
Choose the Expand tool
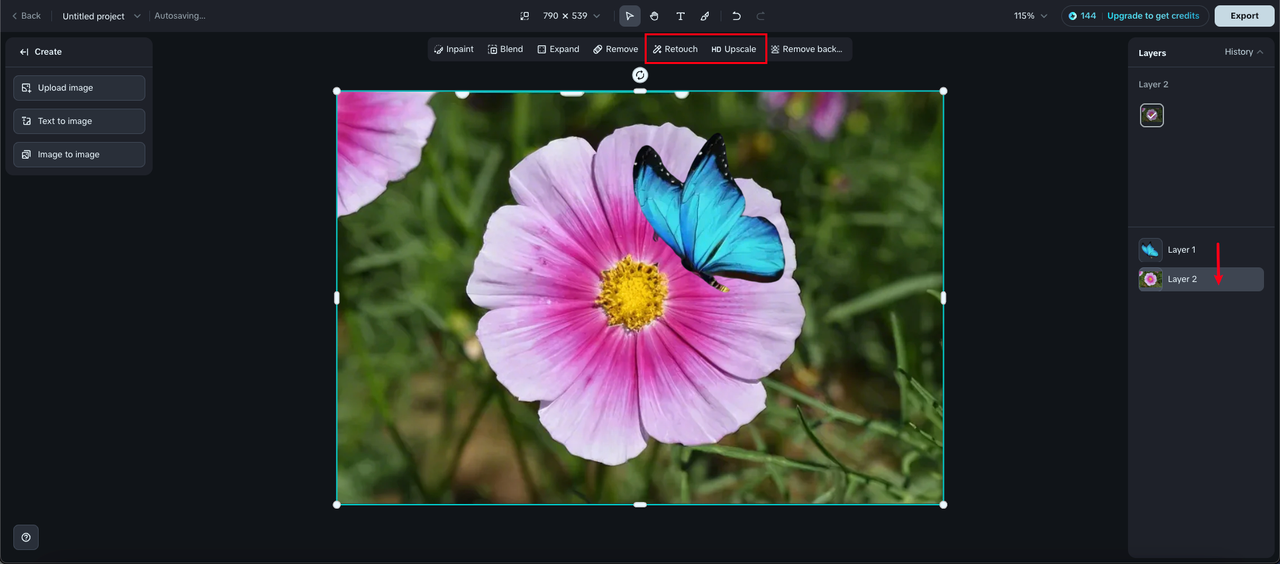coord(558,49)
